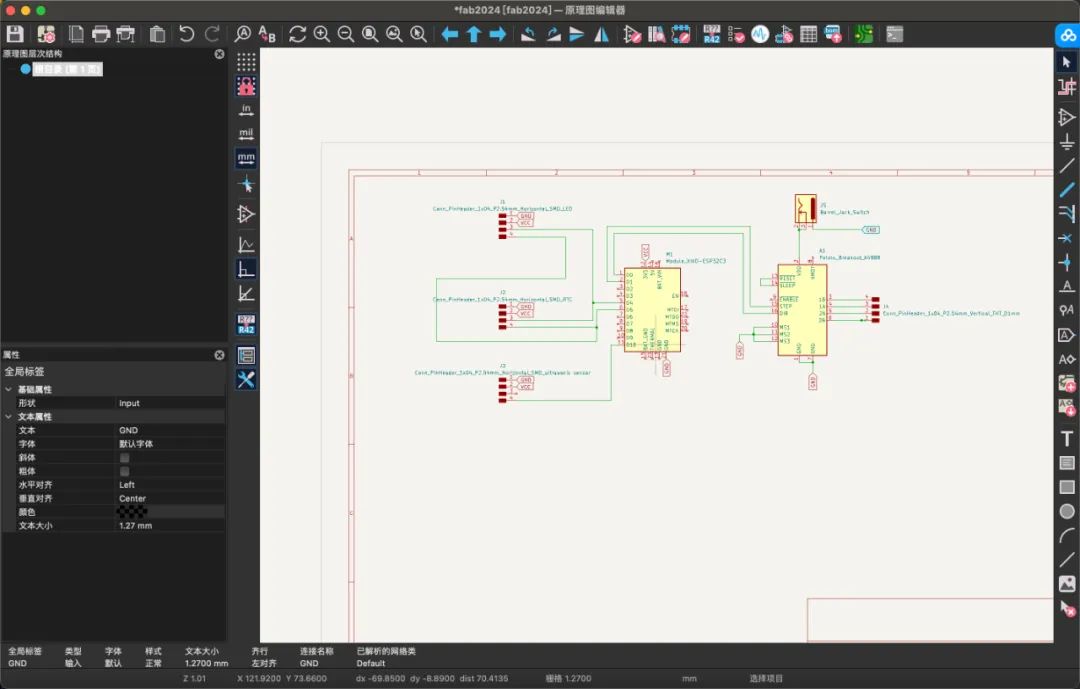
Task: Refresh the schematic view
Action: click(x=297, y=34)
